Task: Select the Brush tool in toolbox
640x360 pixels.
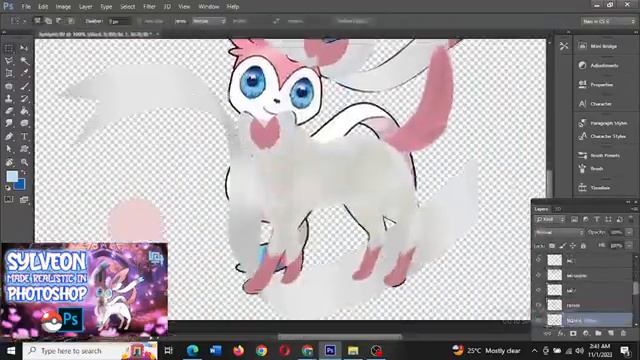Action: 24,86
